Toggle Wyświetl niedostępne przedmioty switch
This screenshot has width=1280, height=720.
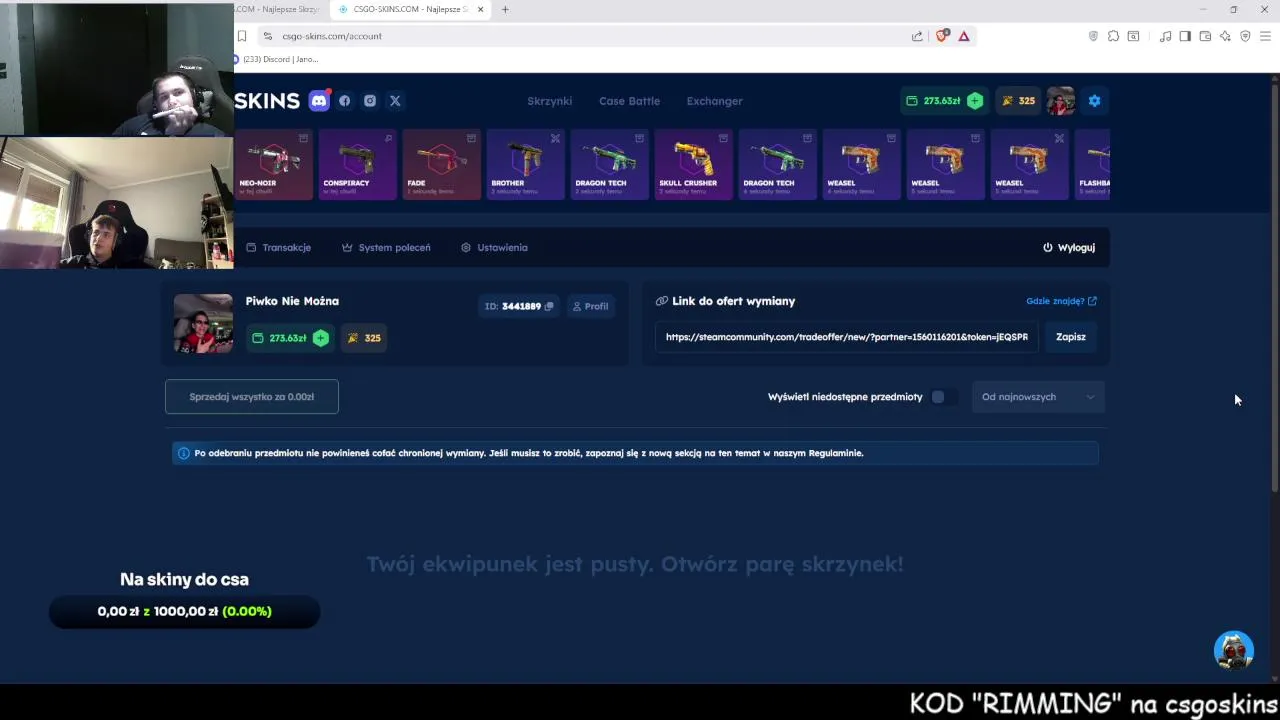coord(943,397)
